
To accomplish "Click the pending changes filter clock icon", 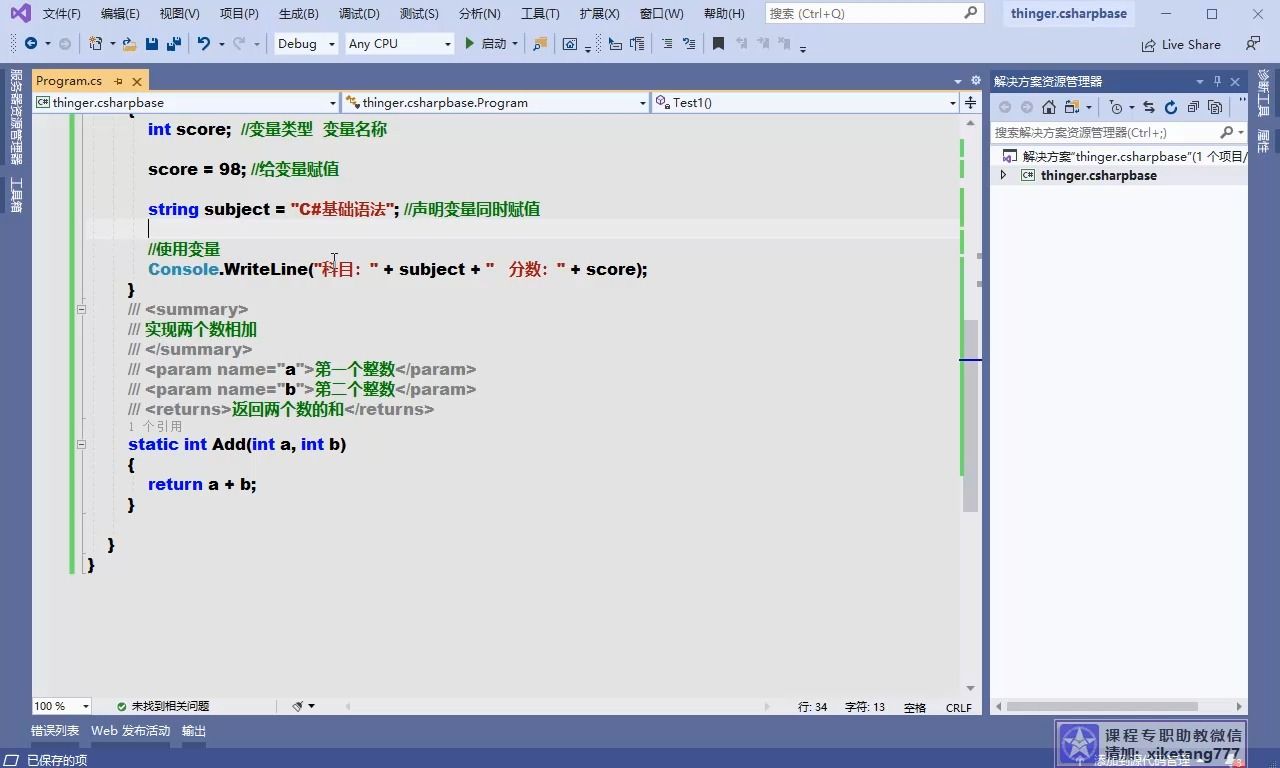I will [1116, 107].
